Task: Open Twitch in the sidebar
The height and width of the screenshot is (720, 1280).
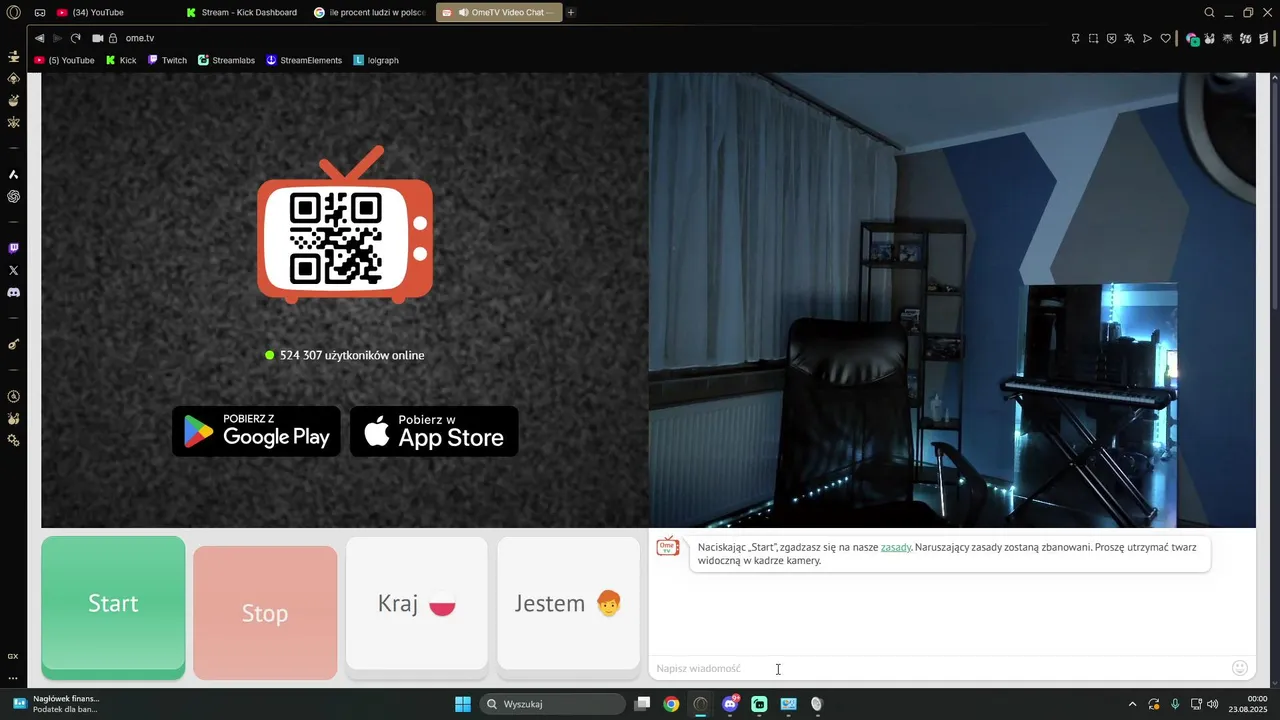Action: [14, 248]
